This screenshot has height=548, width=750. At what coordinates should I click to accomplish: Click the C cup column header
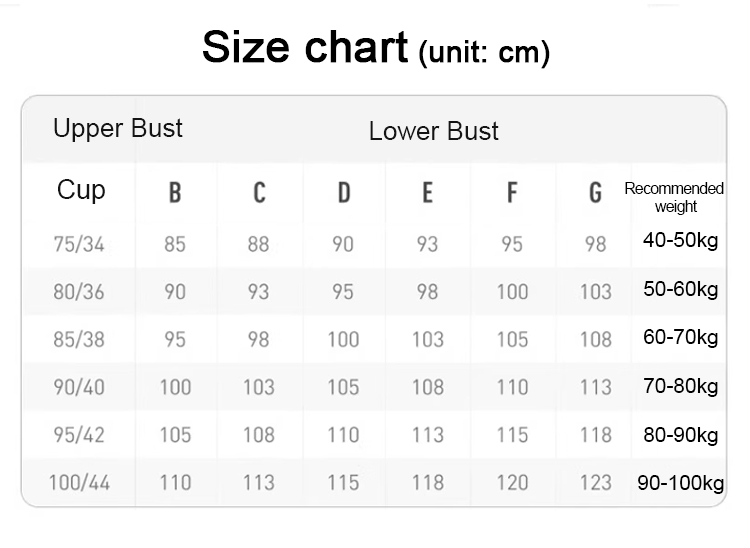click(259, 193)
